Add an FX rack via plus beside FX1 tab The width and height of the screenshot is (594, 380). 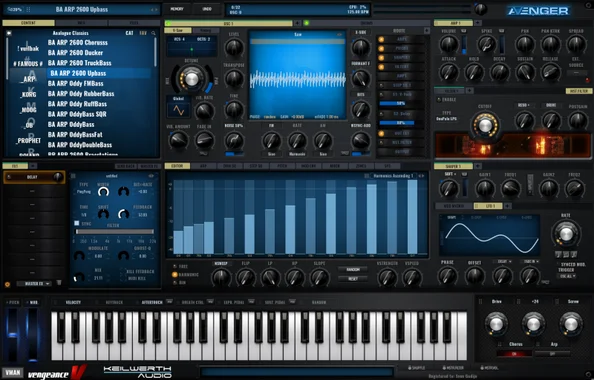(33, 166)
